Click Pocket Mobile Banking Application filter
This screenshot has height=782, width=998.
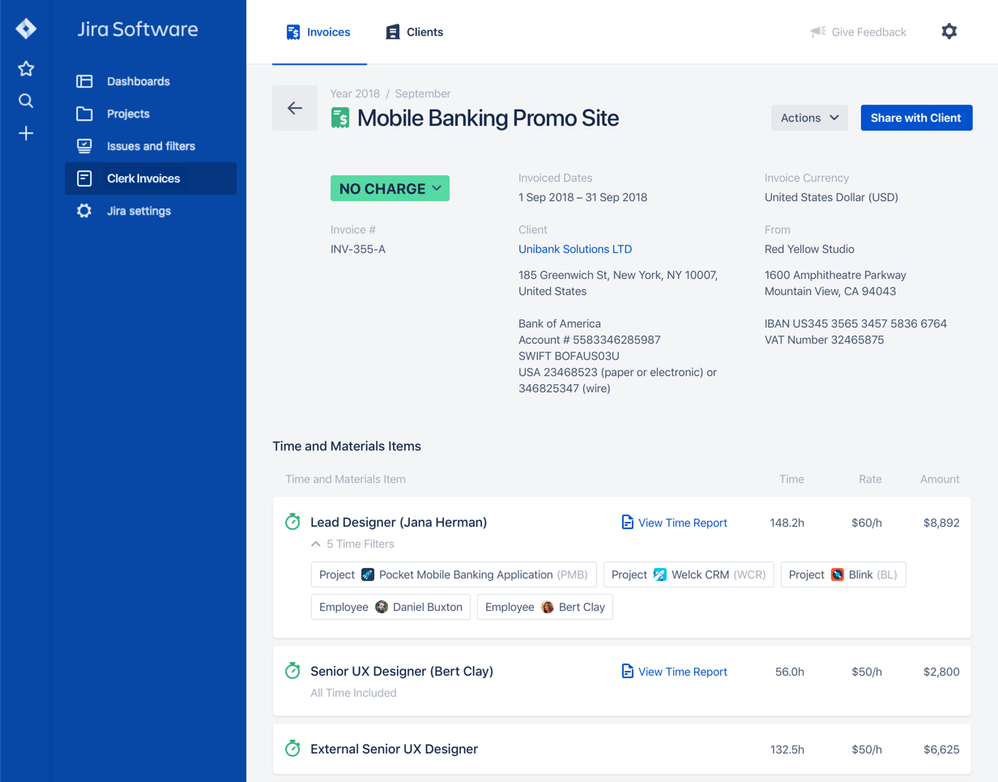click(x=454, y=575)
